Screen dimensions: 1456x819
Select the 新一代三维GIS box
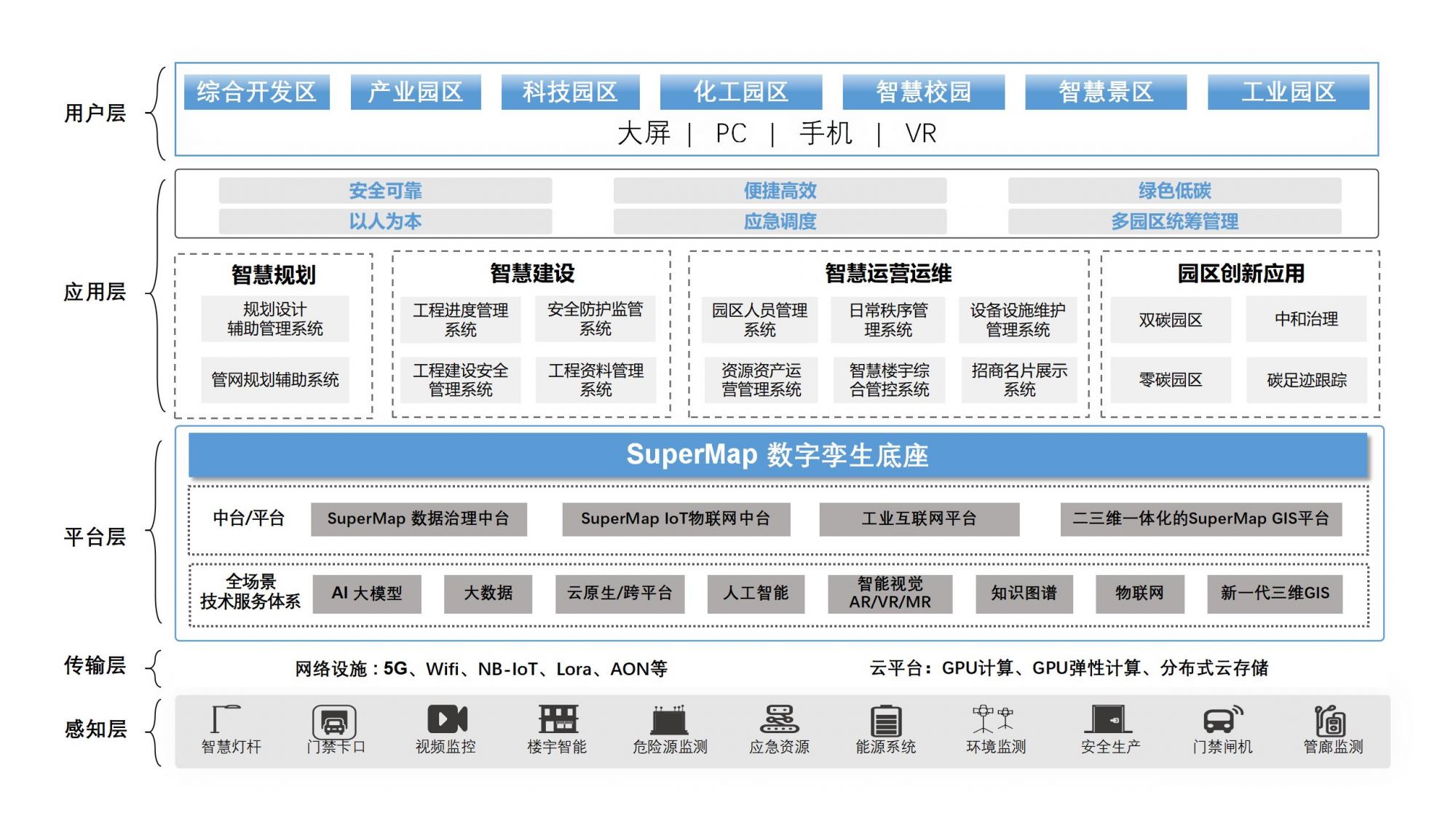click(x=1275, y=594)
